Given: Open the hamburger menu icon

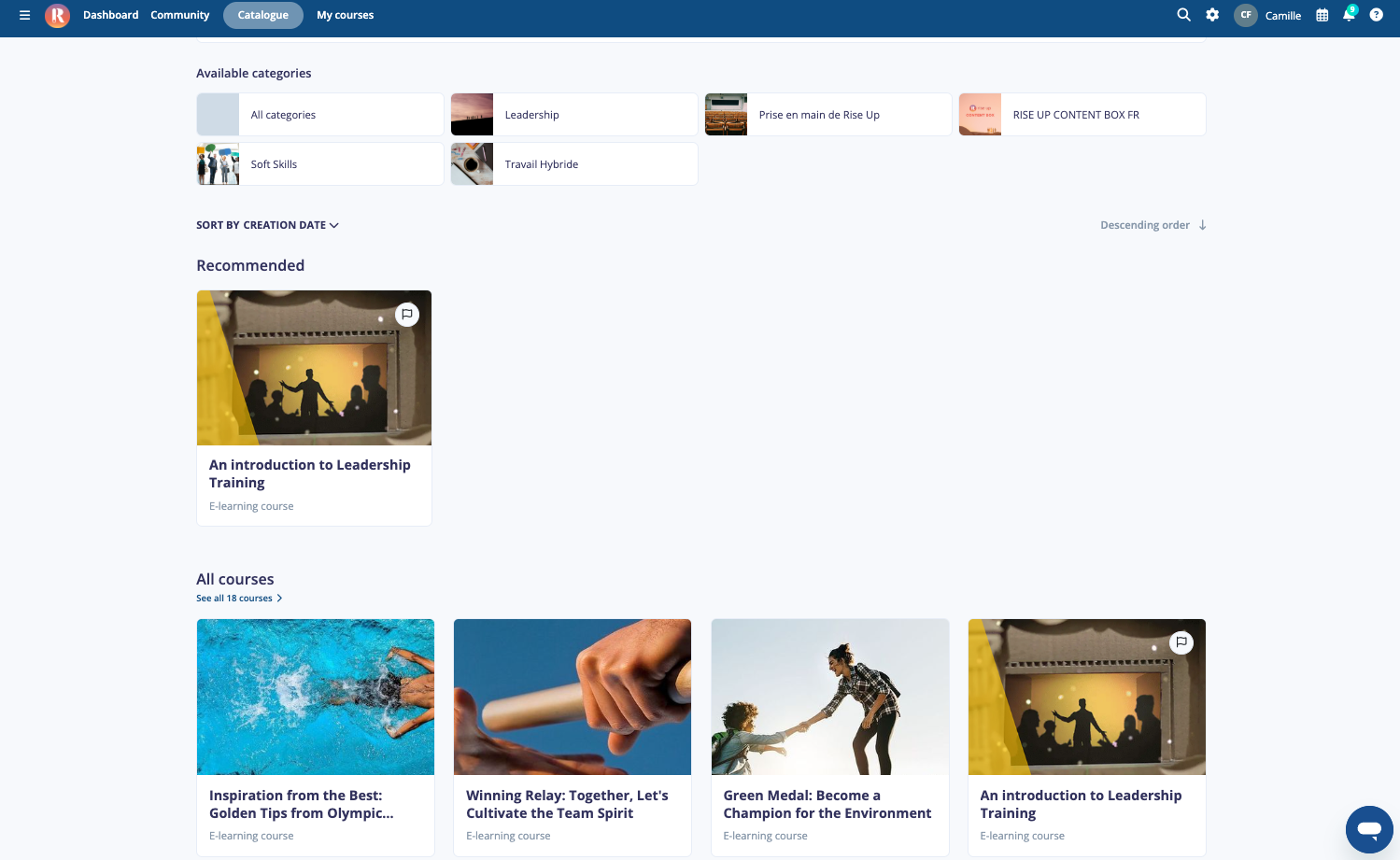Looking at the screenshot, I should click(x=25, y=15).
